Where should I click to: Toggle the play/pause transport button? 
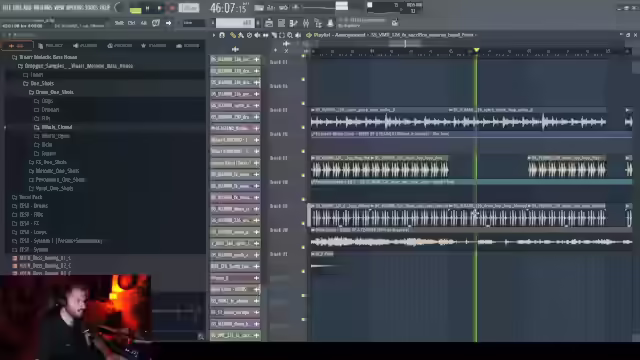pos(147,8)
